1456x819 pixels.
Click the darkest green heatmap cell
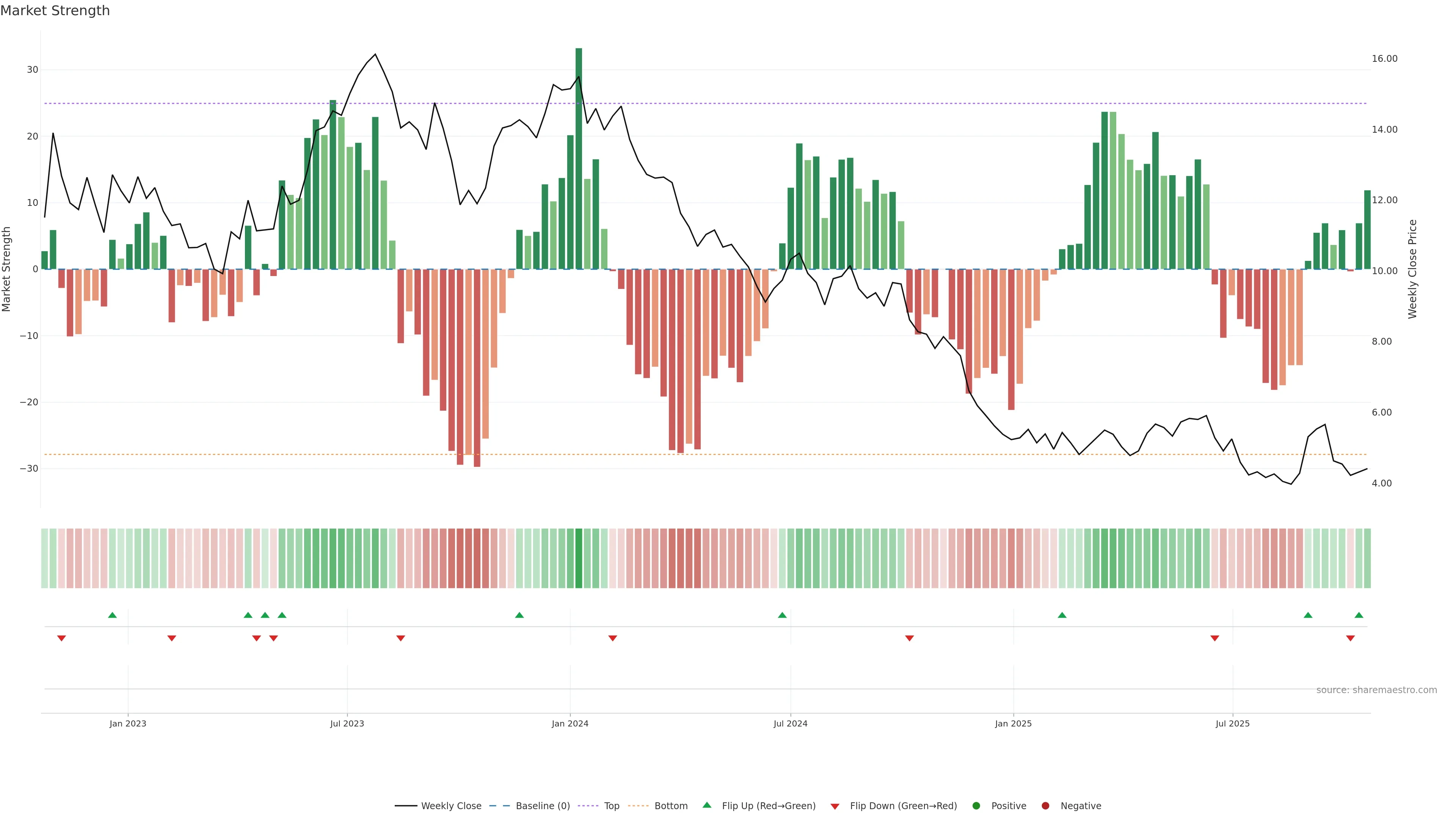pyautogui.click(x=579, y=558)
